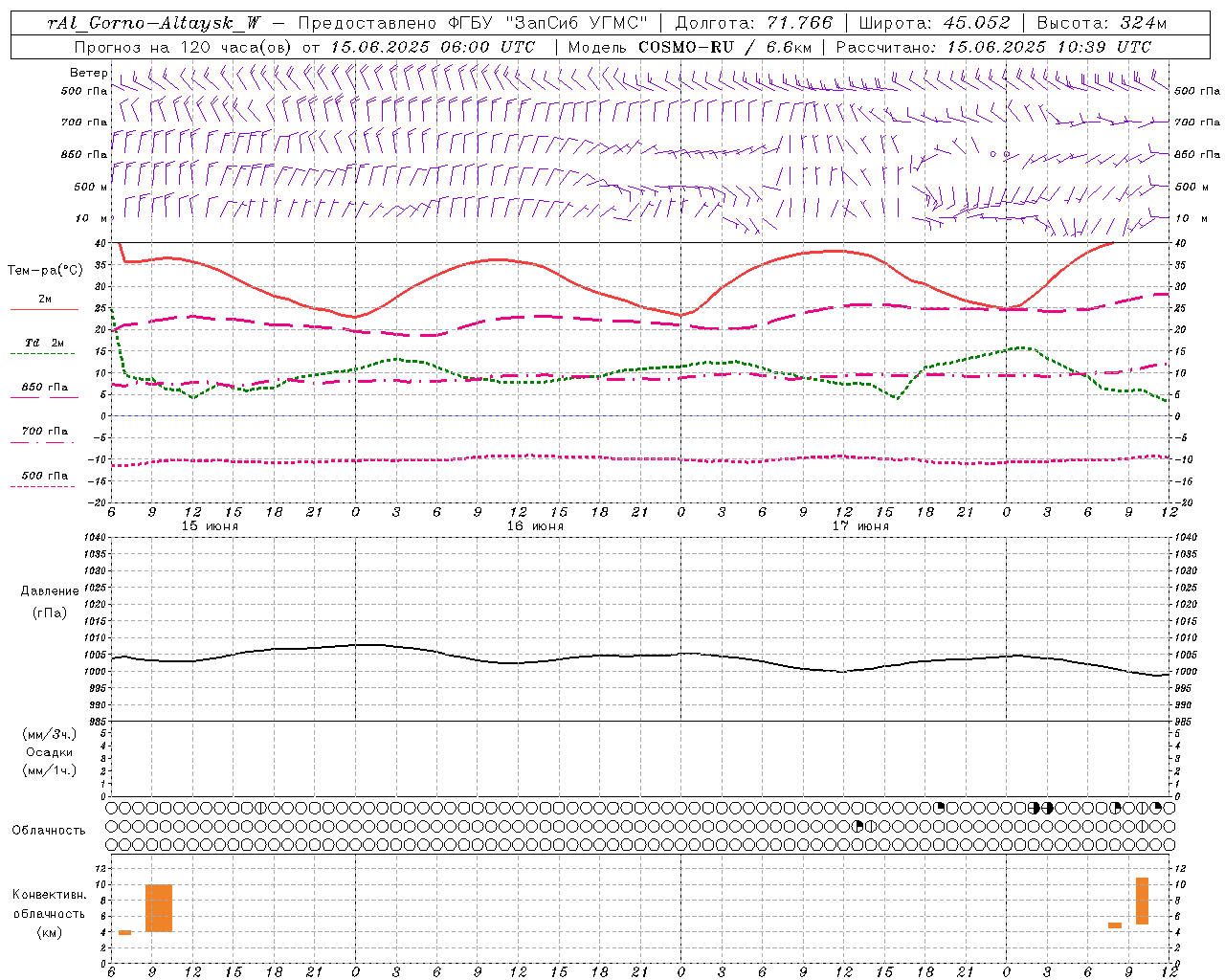Screen dimensions: 1225x980
Task: Click the Td 2м dew point legend entry
Action: (x=45, y=343)
